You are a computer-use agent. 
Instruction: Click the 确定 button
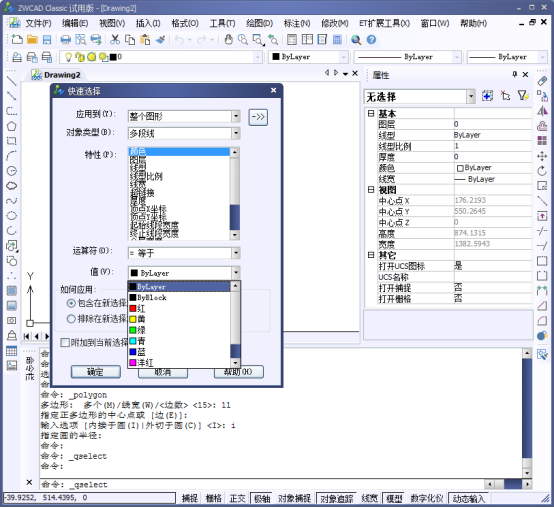click(x=96, y=372)
